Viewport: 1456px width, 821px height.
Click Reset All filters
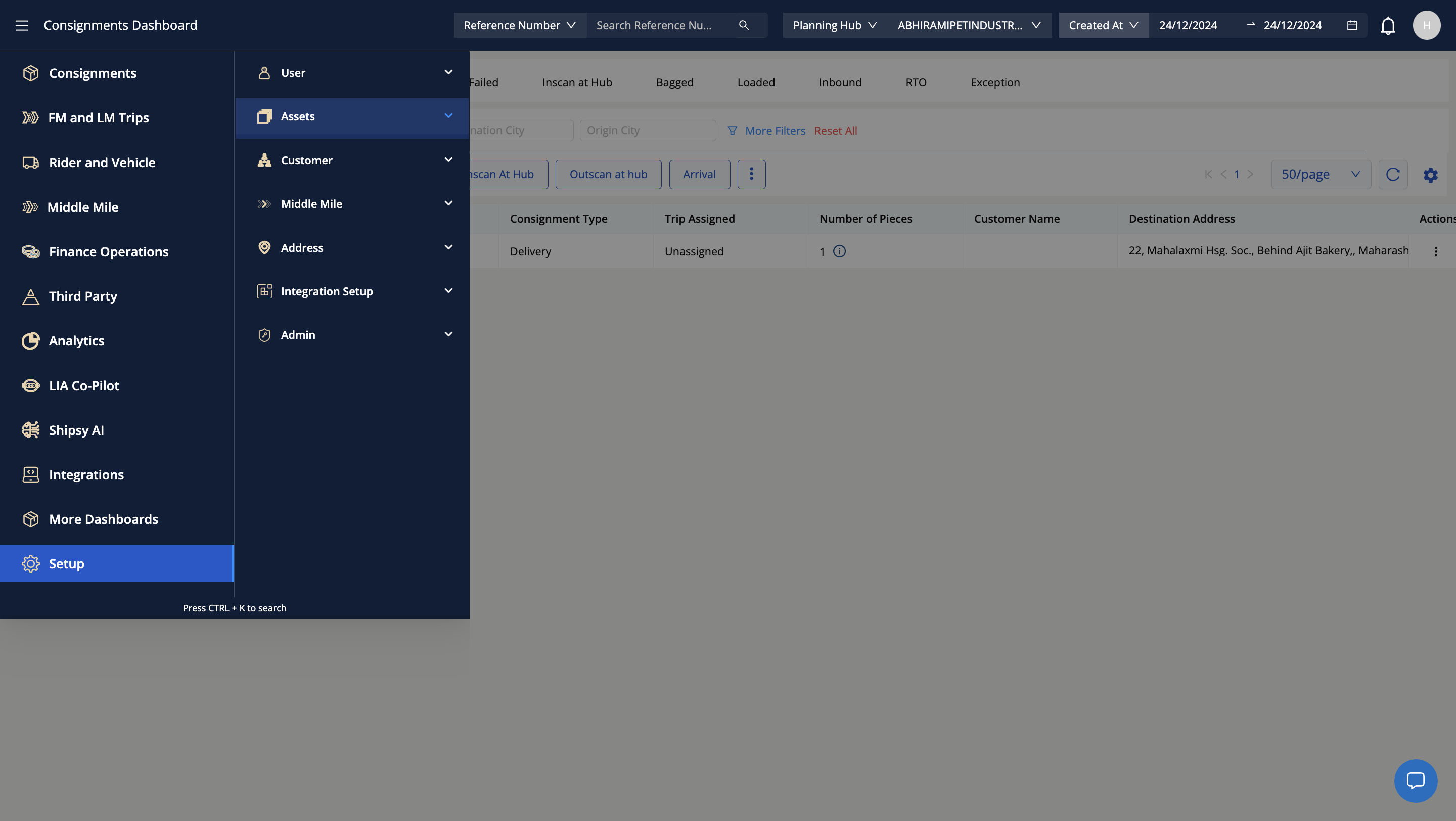pyautogui.click(x=835, y=131)
